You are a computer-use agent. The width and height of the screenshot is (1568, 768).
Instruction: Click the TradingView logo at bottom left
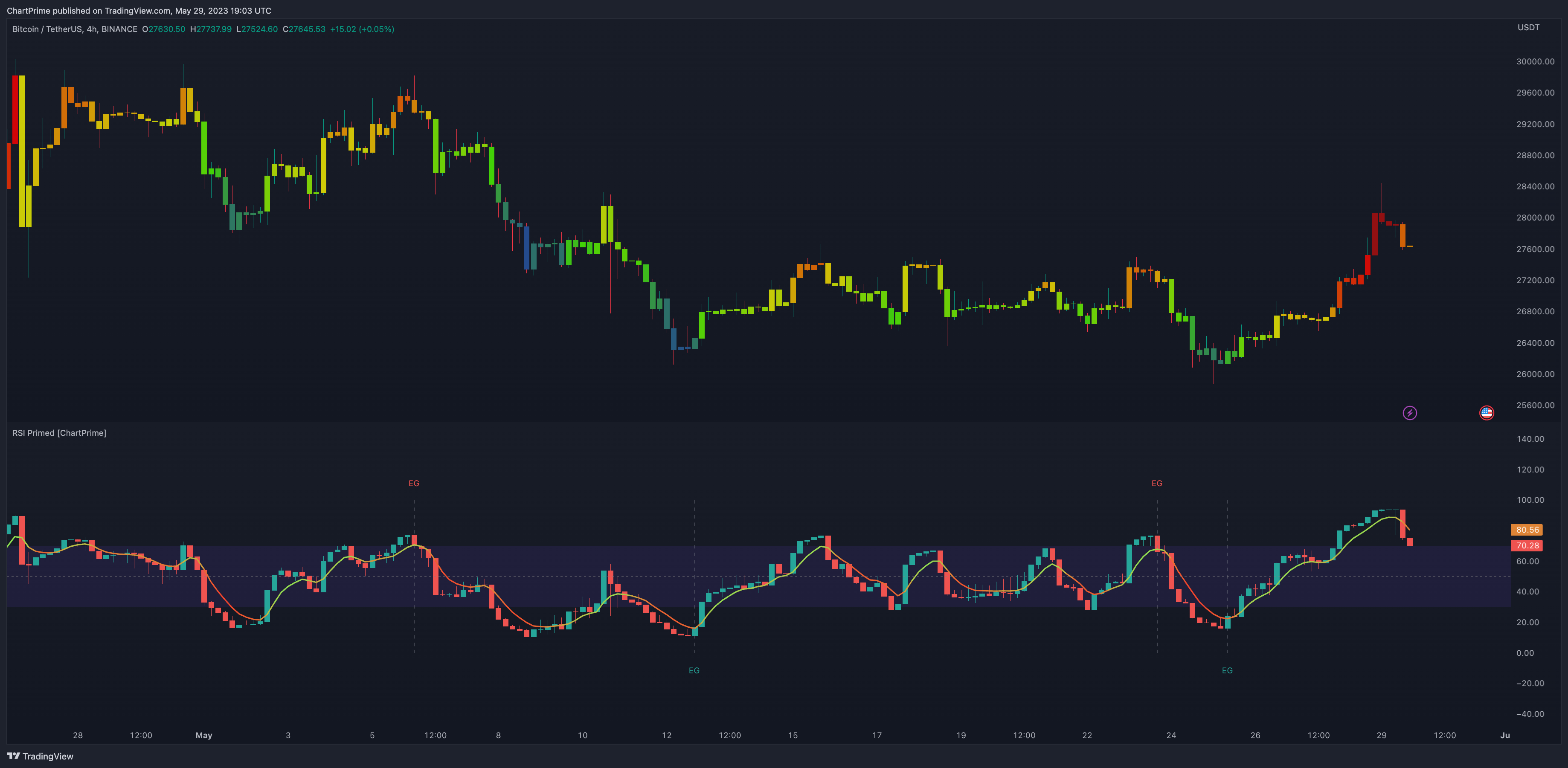pos(13,756)
